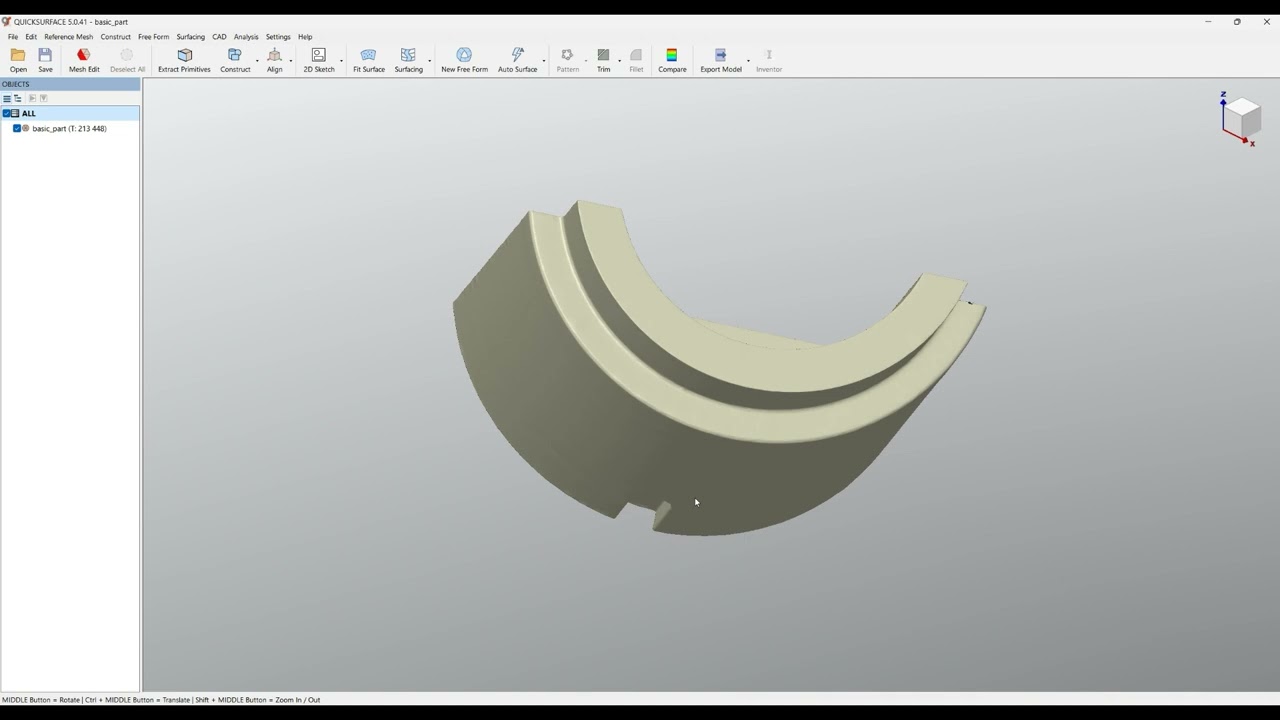This screenshot has width=1280, height=720.
Task: Start a 2D Sketch
Action: [319, 60]
